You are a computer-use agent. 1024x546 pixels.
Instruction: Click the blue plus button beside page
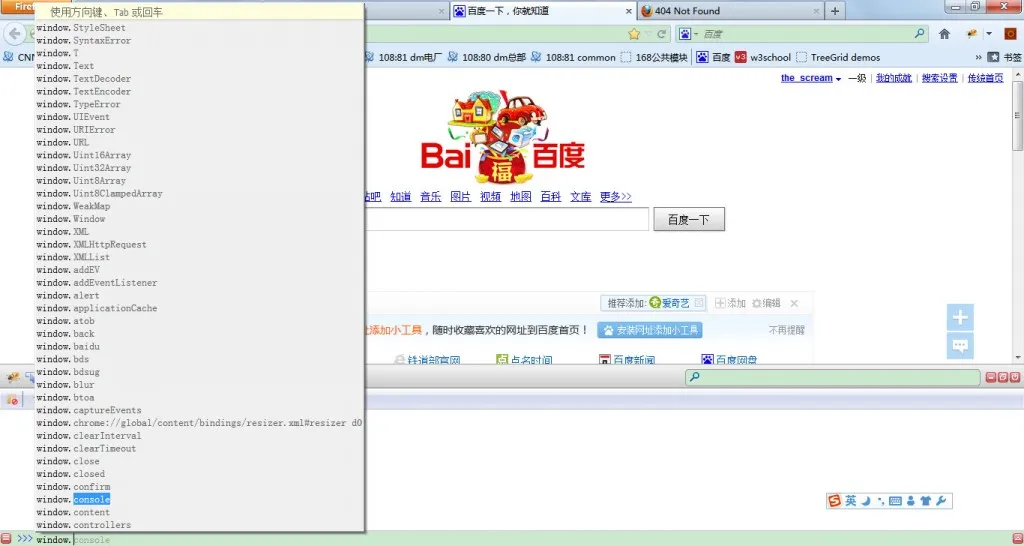(960, 318)
